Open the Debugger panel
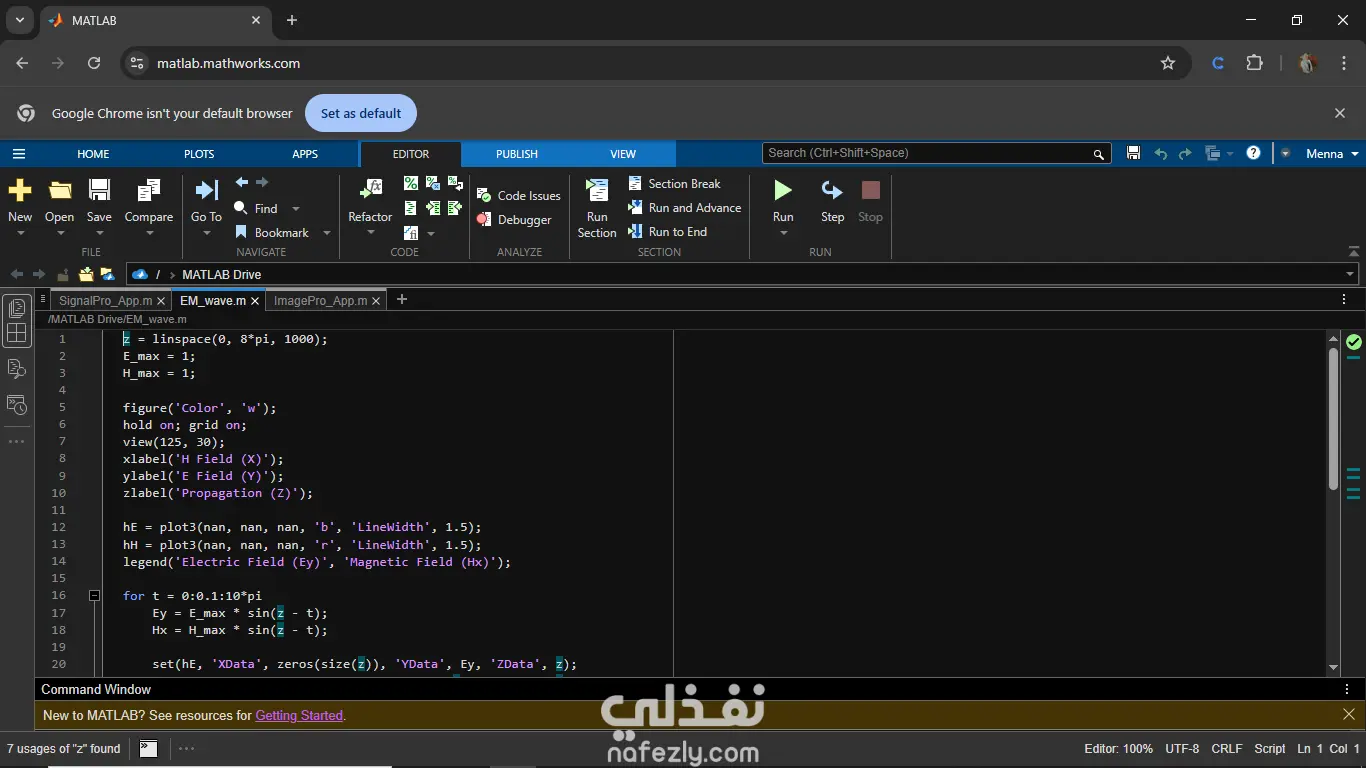The image size is (1366, 768). (x=514, y=220)
